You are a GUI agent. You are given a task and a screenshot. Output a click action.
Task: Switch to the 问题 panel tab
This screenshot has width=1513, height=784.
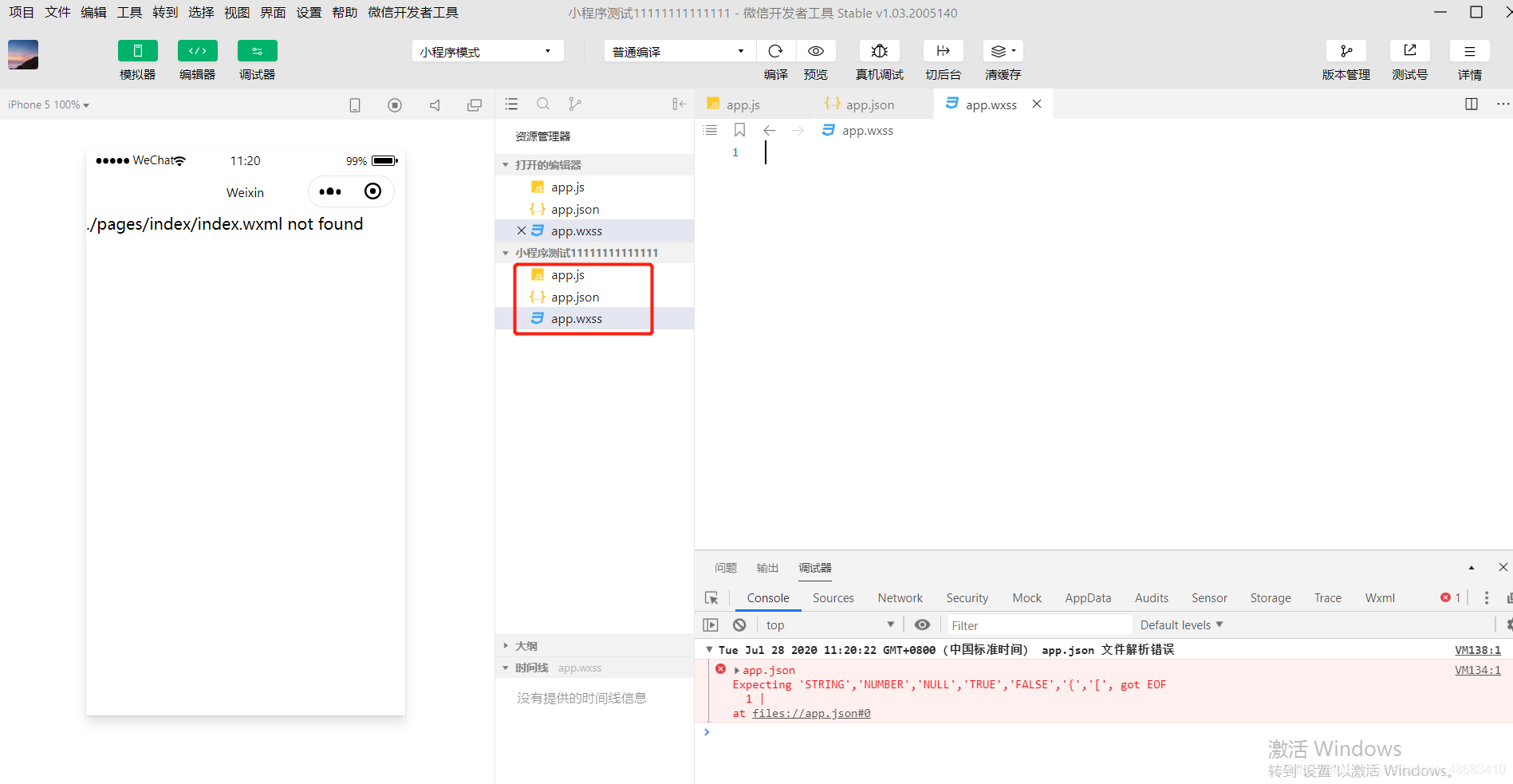point(726,568)
